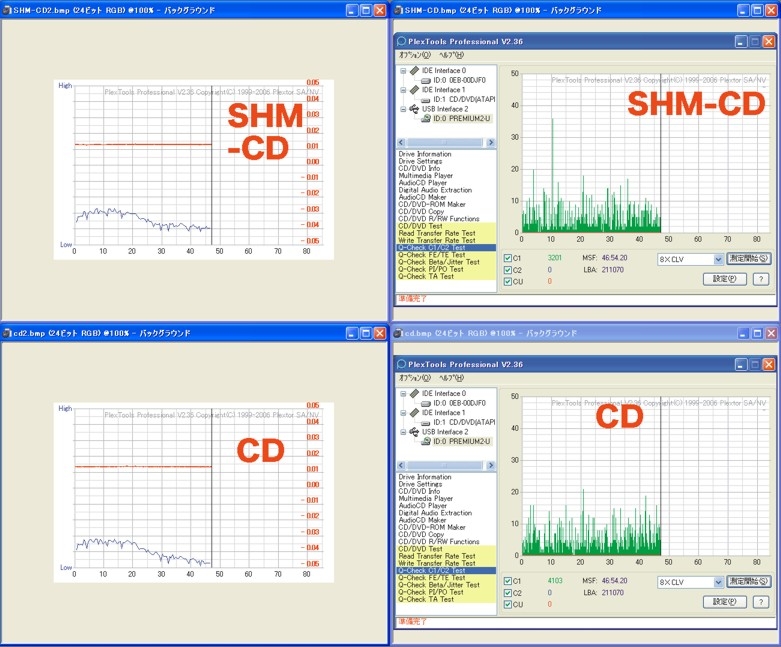The image size is (781, 647).
Task: Open ヘルプ(H) menu in SHM-CD.bmp window
Action: (x=451, y=55)
